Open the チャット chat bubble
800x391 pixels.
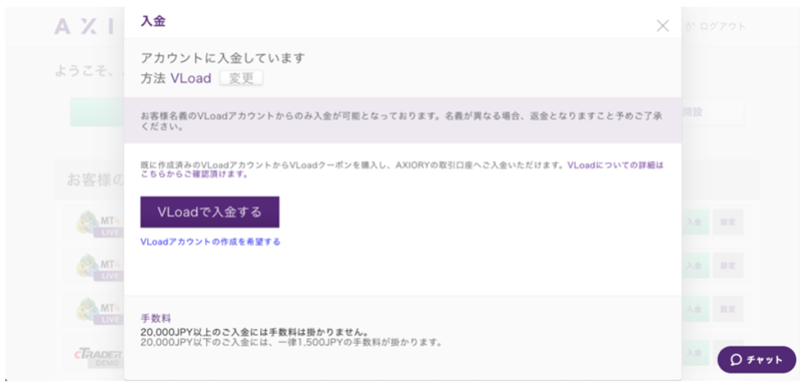click(757, 360)
